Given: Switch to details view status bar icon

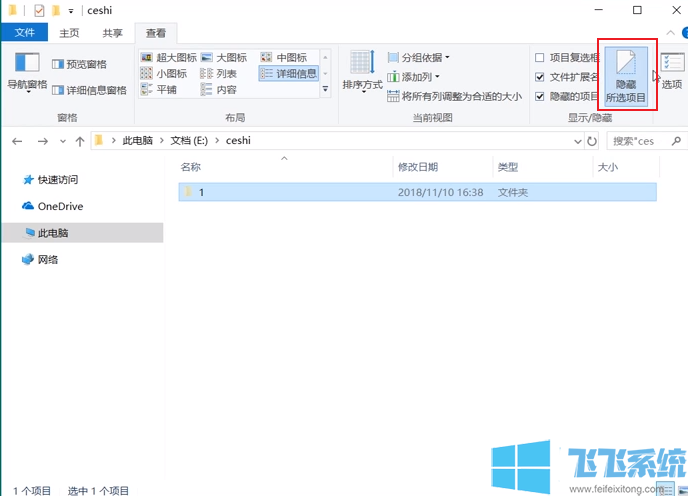Looking at the screenshot, I should (667, 489).
